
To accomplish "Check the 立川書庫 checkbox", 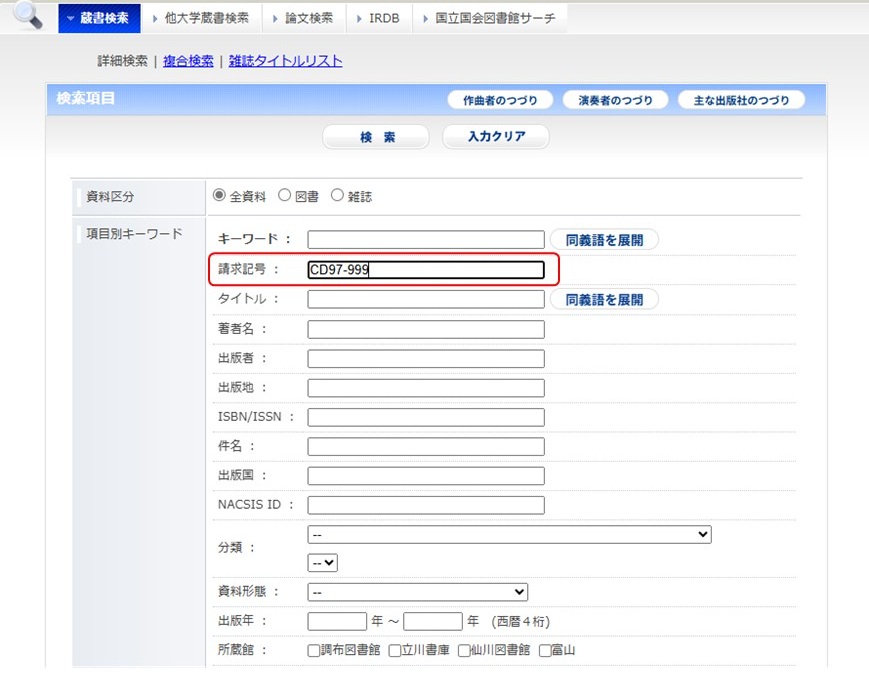I will (x=395, y=651).
